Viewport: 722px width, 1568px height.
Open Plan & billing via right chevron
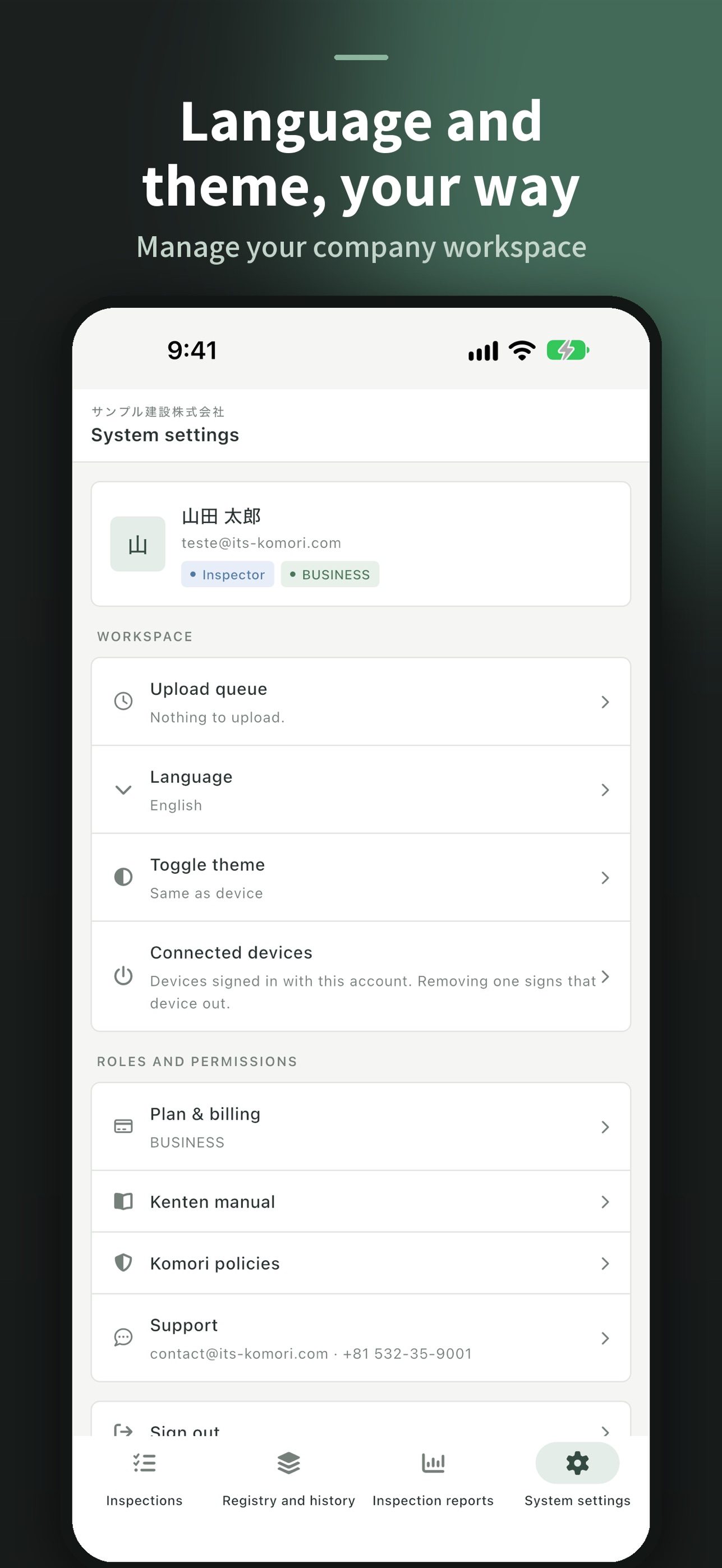(605, 1127)
